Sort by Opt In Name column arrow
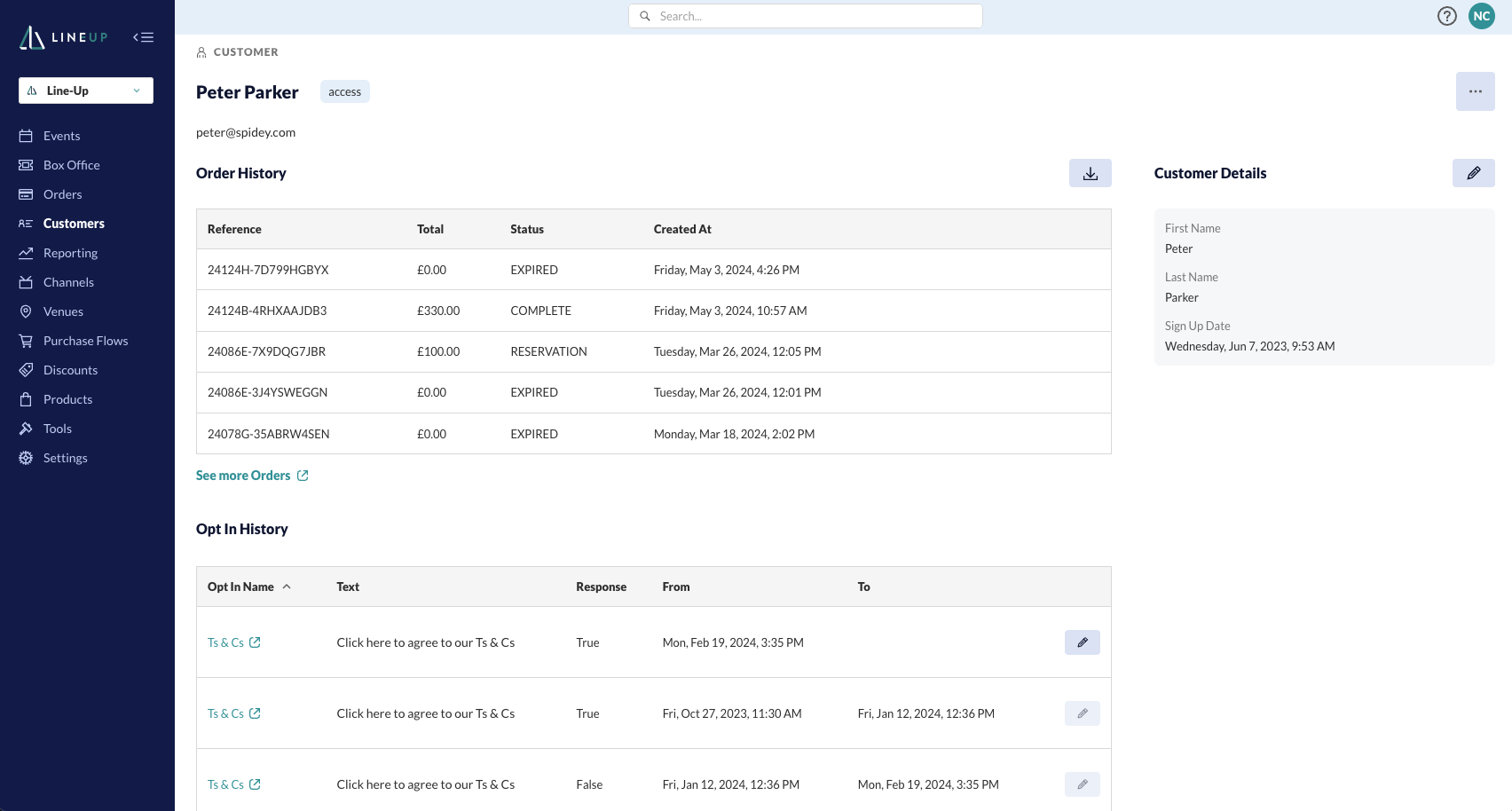The height and width of the screenshot is (811, 1512). [x=287, y=587]
